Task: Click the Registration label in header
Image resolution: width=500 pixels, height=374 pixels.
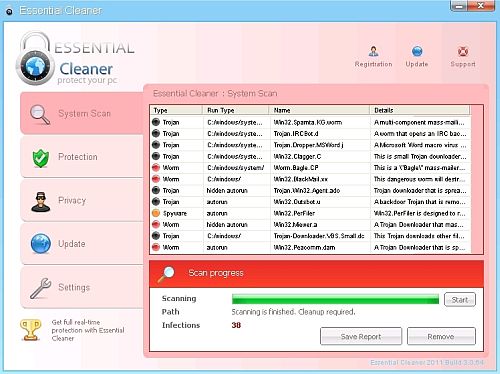Action: pyautogui.click(x=373, y=64)
